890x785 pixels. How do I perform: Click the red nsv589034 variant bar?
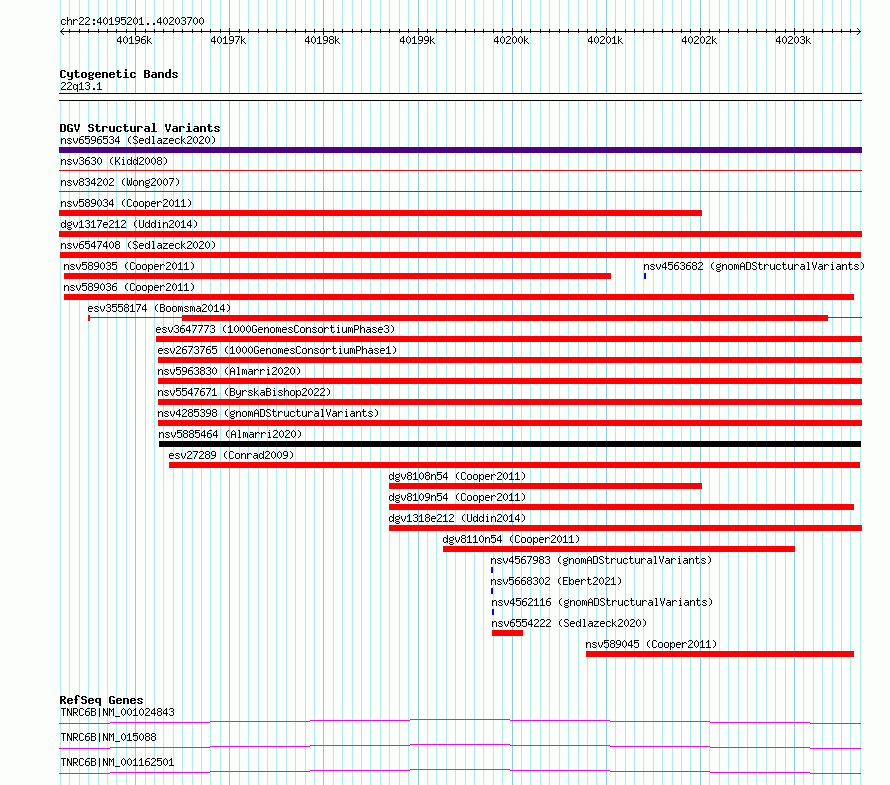point(380,213)
